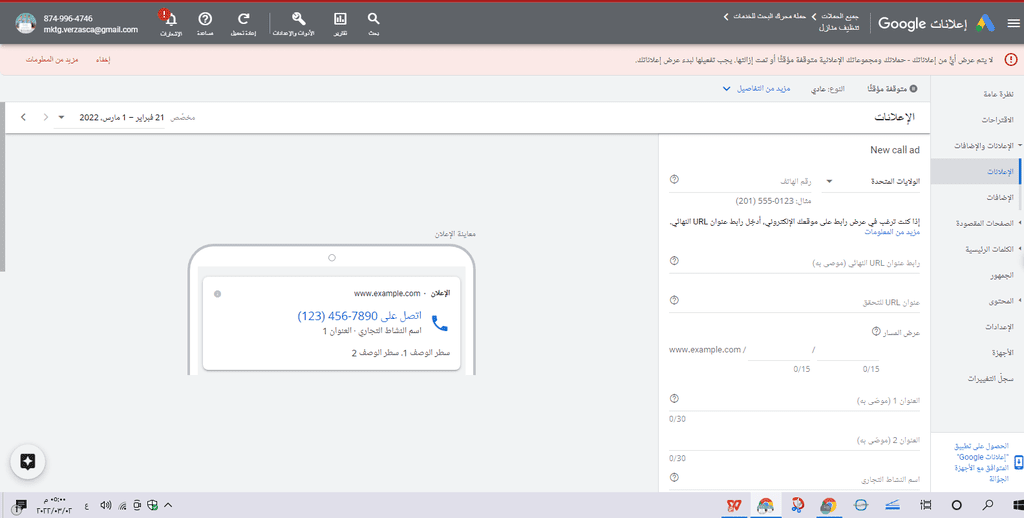
Task: Open الإعدادات in the sidebar menu
Action: click(x=996, y=326)
